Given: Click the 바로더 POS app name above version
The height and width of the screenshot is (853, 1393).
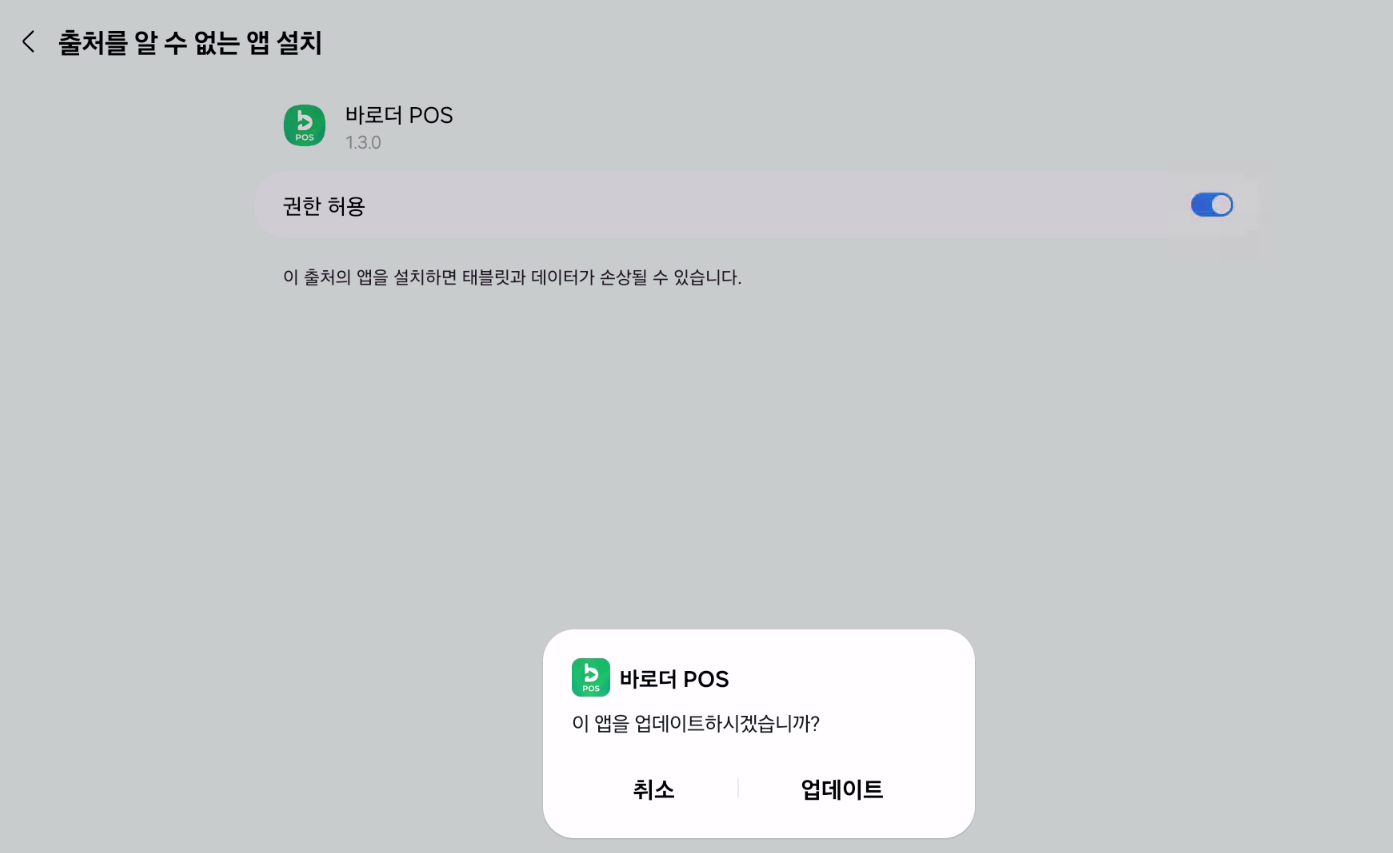Looking at the screenshot, I should pyautogui.click(x=399, y=115).
